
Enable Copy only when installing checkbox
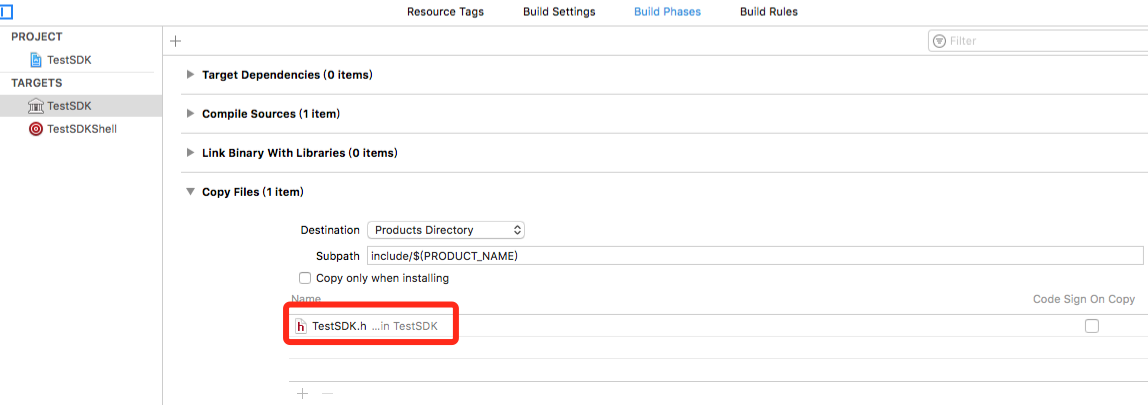point(306,278)
